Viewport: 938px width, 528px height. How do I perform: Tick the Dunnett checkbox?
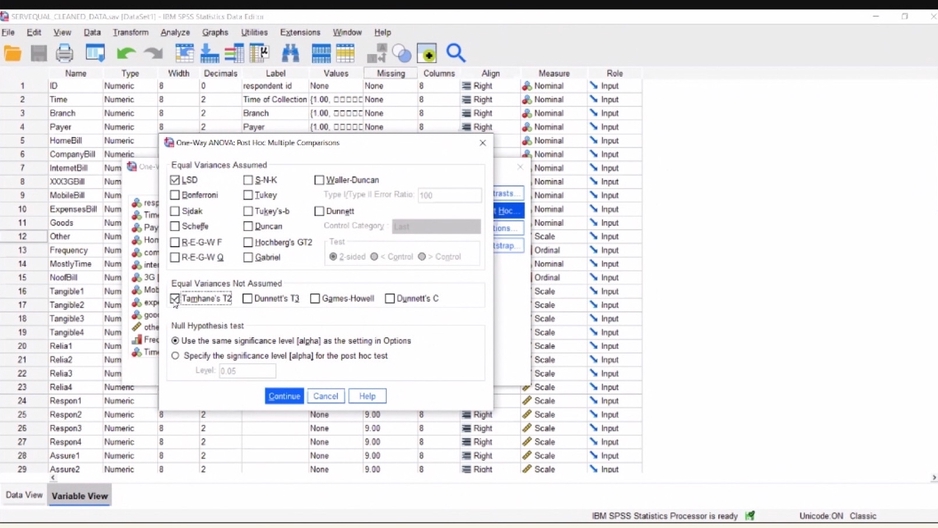point(319,211)
